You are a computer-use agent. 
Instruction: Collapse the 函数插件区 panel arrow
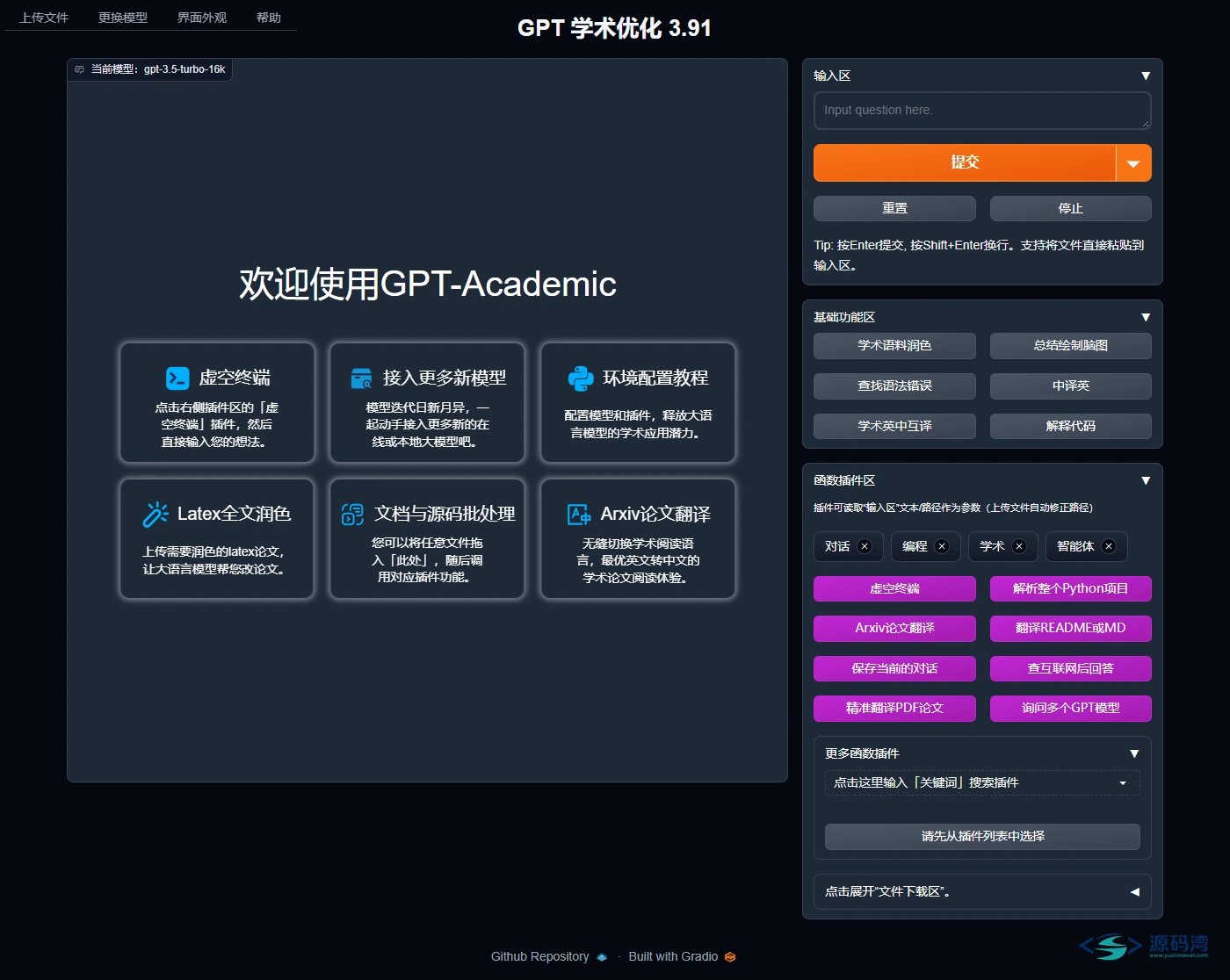tap(1146, 480)
